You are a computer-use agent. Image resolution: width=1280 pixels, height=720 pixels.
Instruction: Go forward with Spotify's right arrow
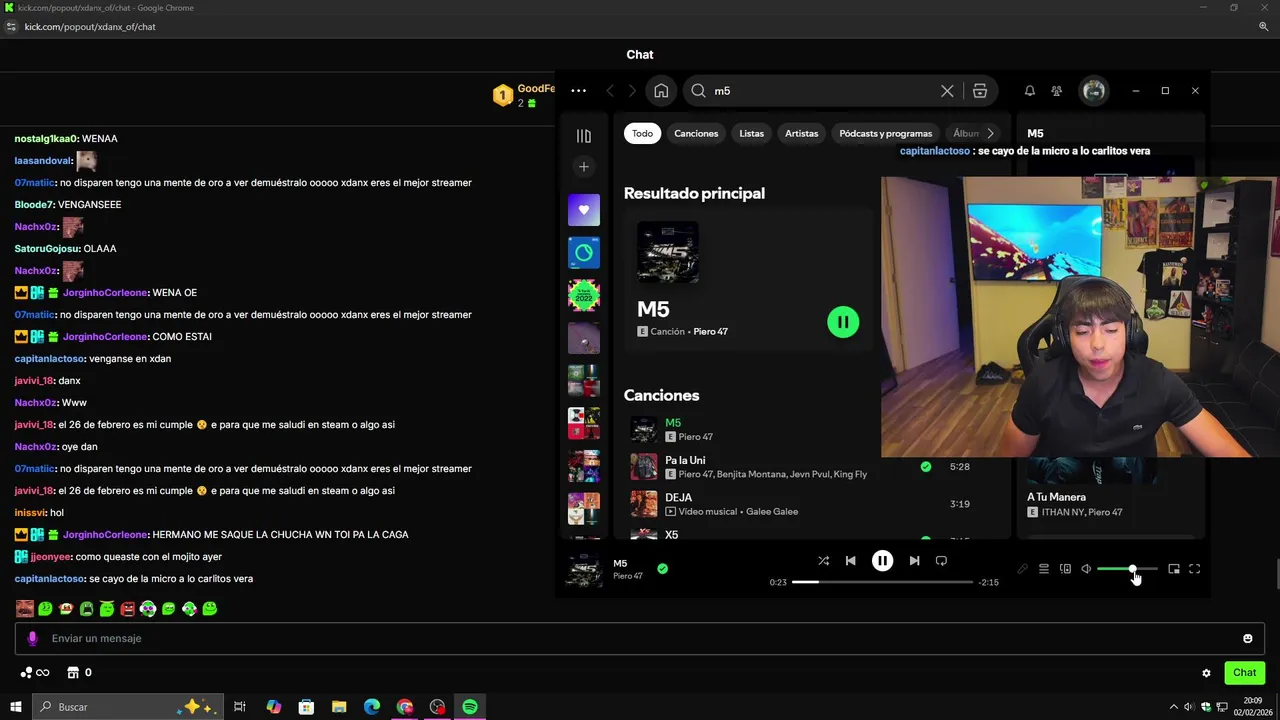click(632, 91)
